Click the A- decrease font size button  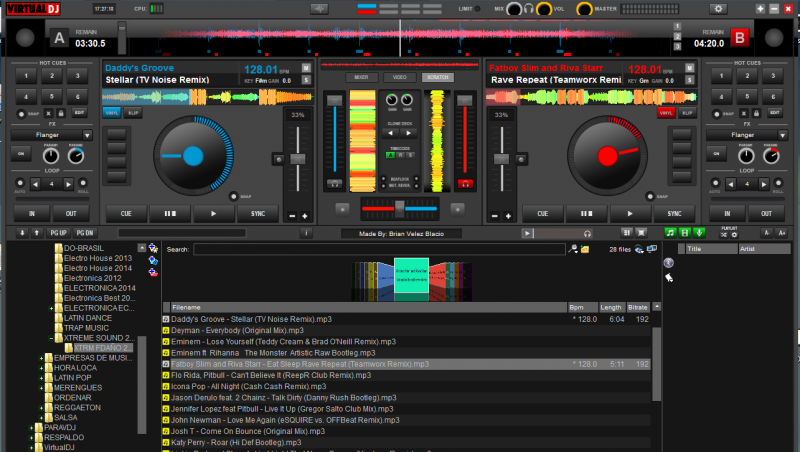[767, 233]
